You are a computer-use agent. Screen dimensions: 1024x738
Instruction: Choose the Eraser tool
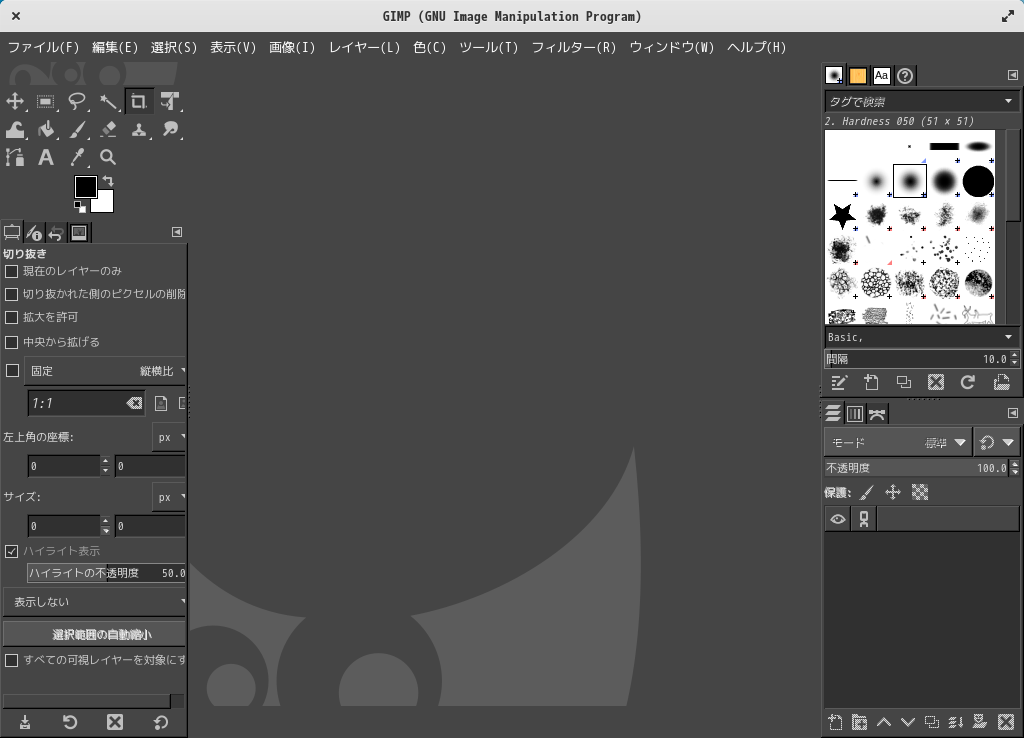point(108,129)
